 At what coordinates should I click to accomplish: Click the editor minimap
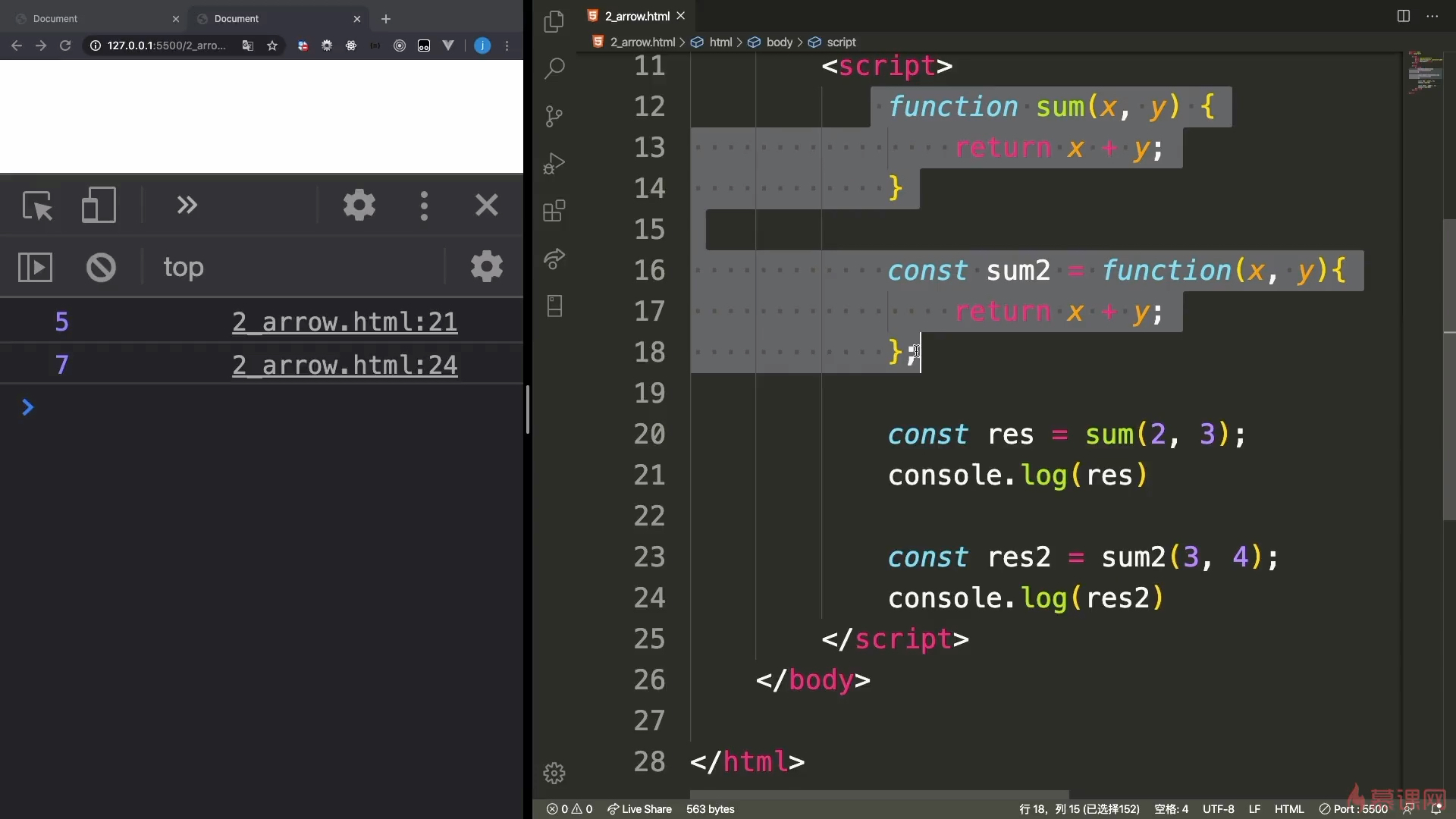(1425, 73)
